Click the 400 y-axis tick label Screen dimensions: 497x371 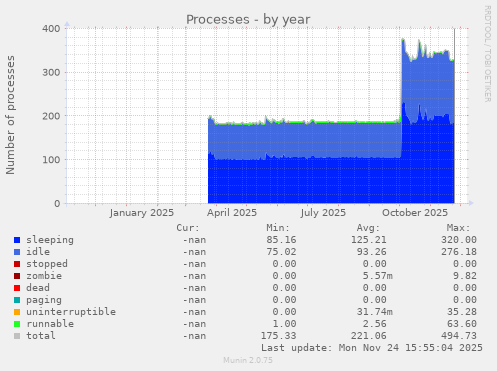pyautogui.click(x=51, y=29)
